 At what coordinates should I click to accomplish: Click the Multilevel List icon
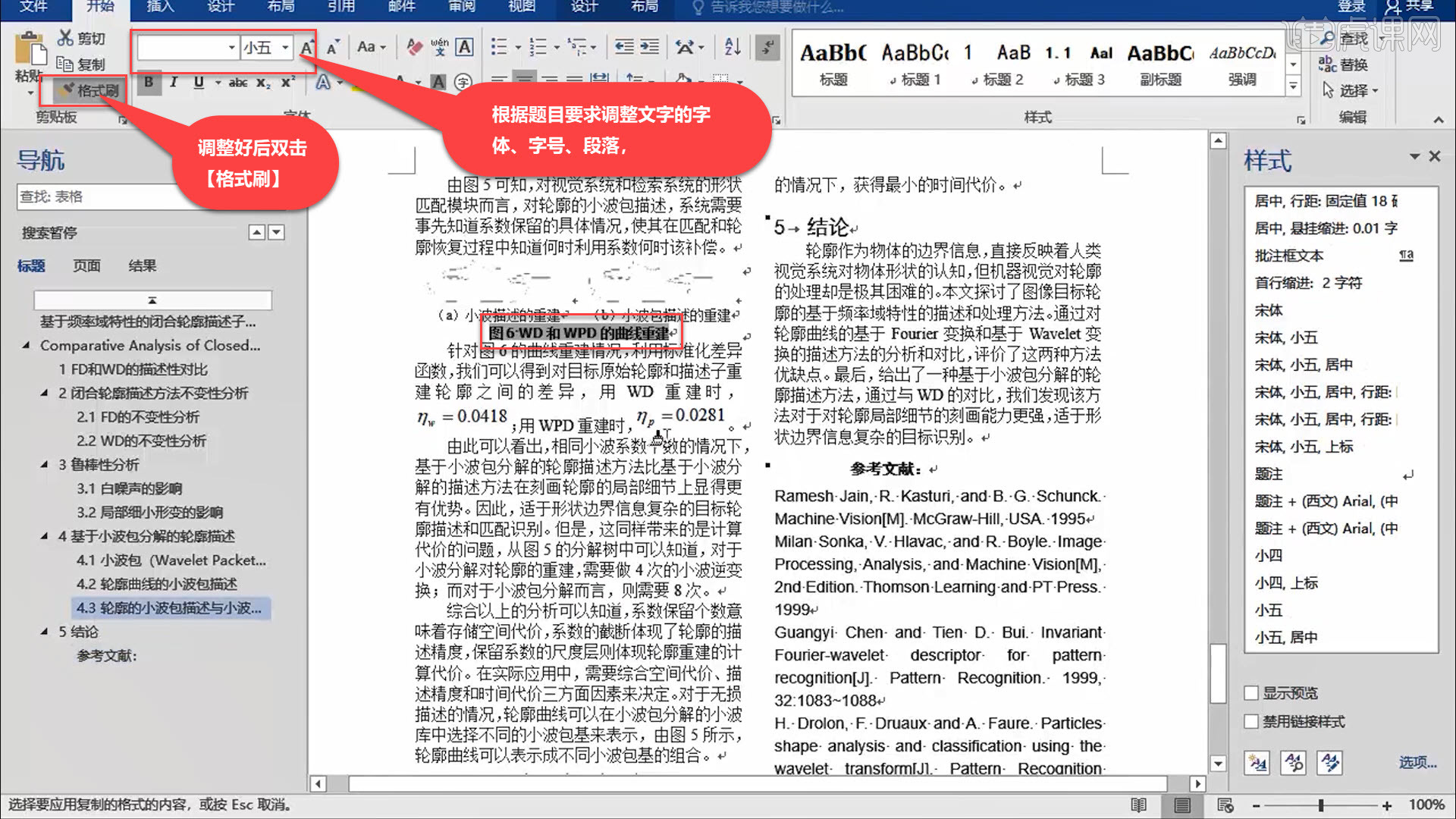coord(577,47)
